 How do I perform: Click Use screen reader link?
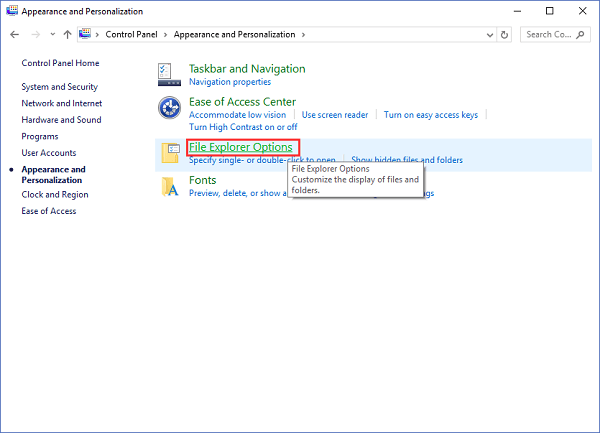(x=335, y=115)
